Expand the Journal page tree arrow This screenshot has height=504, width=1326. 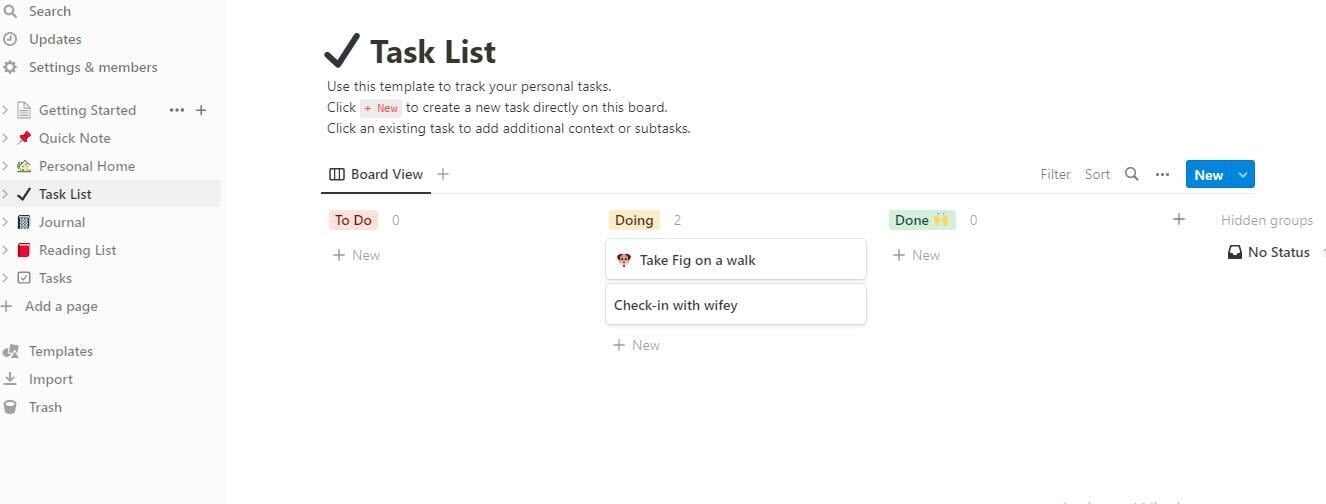5,222
